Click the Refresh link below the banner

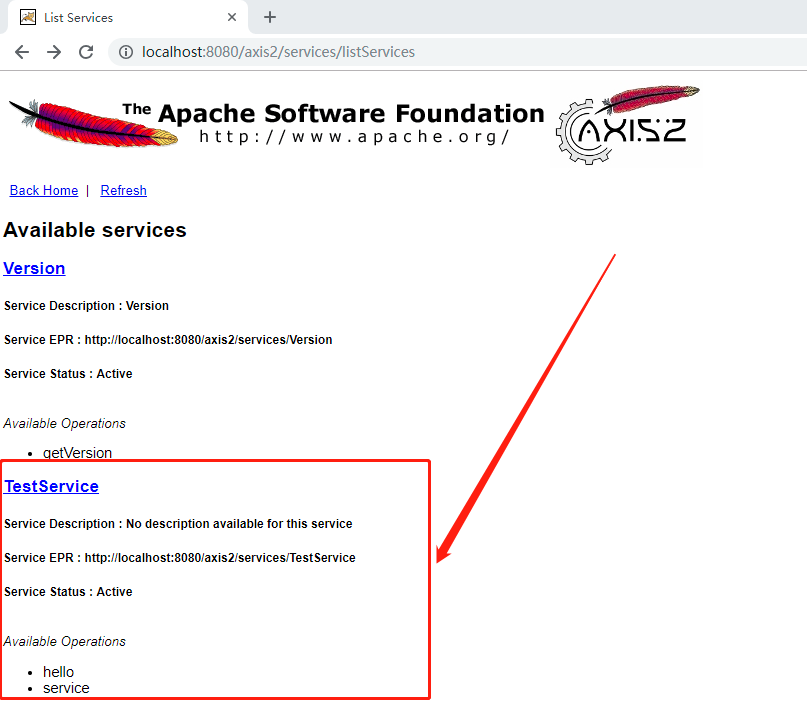click(123, 190)
